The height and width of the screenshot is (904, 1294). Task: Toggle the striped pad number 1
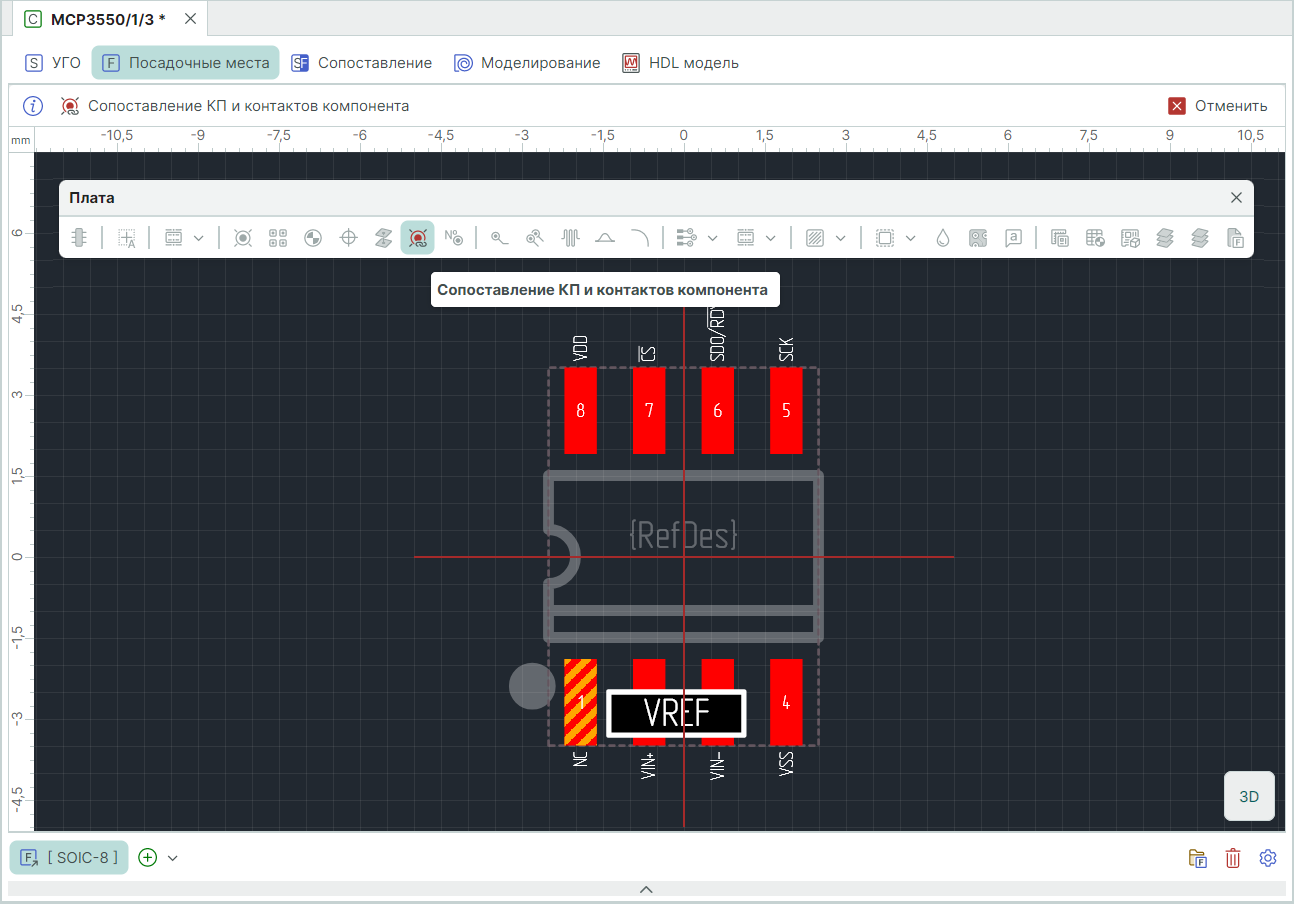(580, 702)
